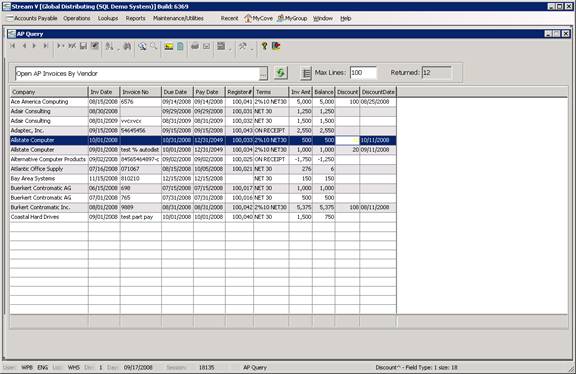Open the query picker ellipsis button
576x374 pixels.
263,73
